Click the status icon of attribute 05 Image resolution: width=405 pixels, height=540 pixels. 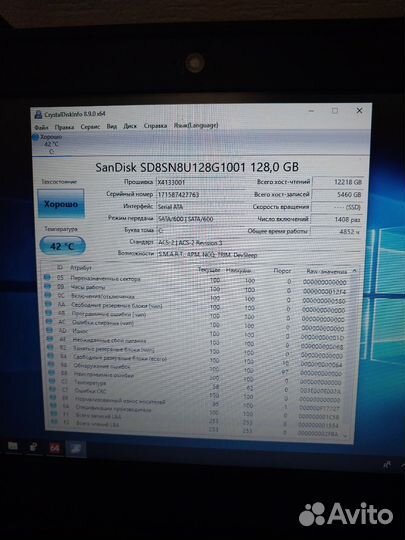(x=47, y=277)
